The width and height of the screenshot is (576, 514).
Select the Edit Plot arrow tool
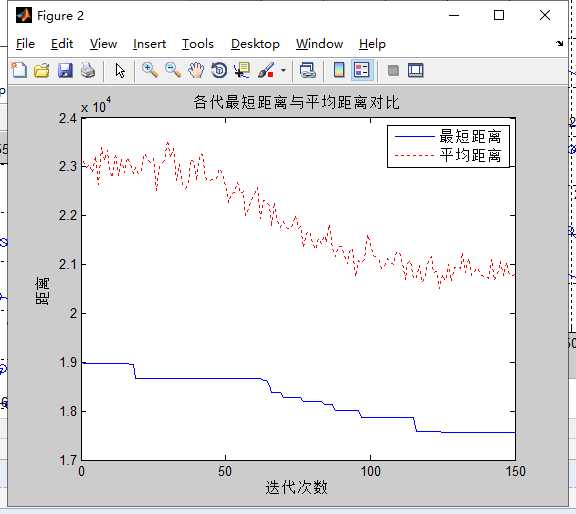[120, 70]
